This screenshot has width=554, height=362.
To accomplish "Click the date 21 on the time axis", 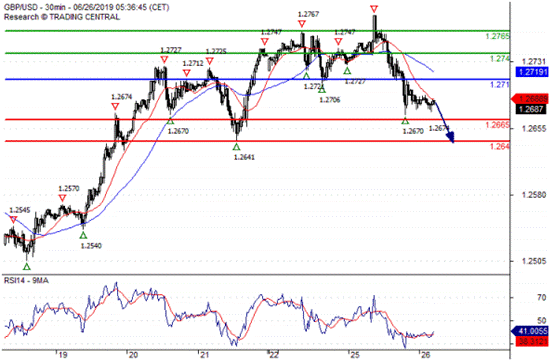I will click(x=204, y=355).
